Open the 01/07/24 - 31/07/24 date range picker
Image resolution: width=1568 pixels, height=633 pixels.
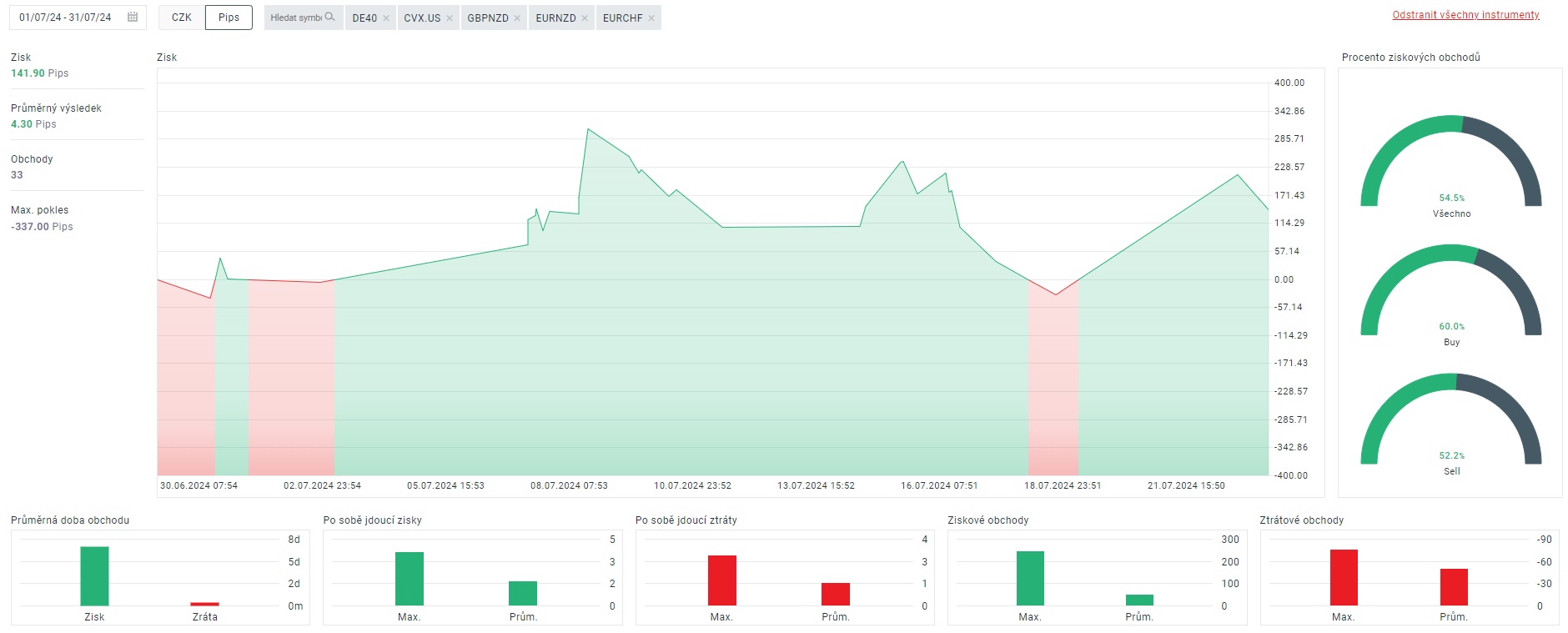66,18
